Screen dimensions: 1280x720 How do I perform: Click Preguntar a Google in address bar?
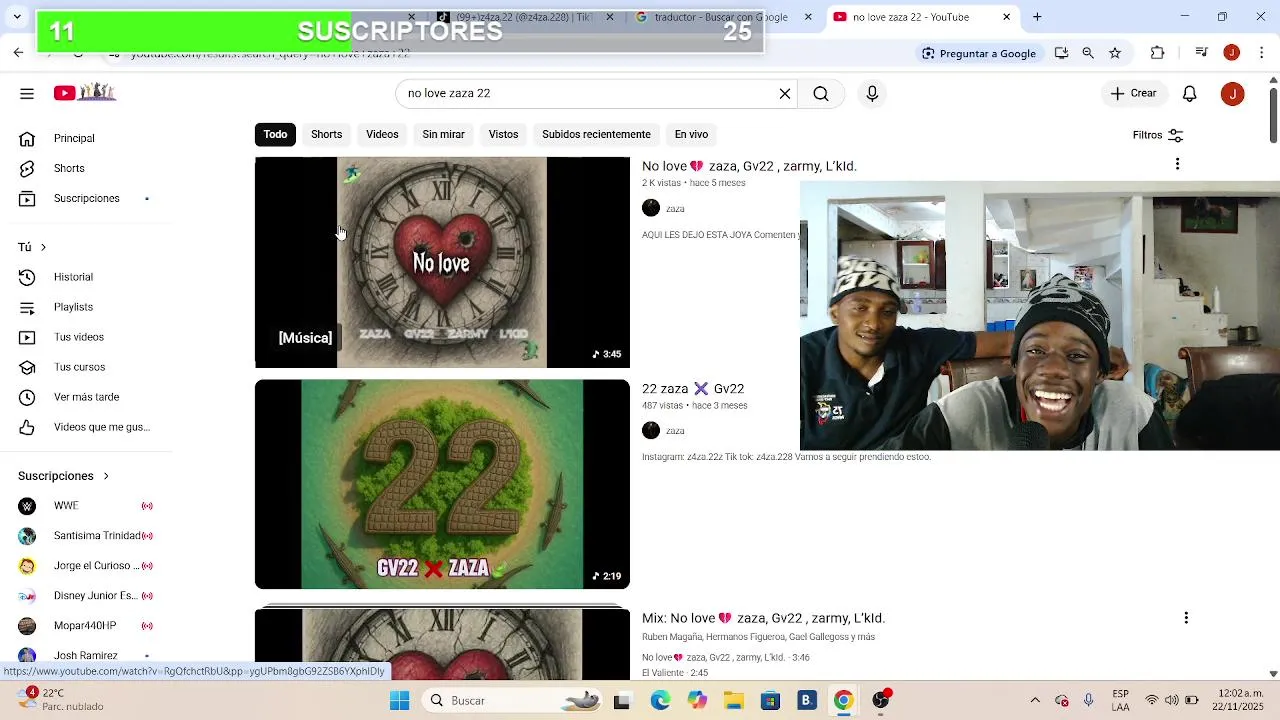978,53
